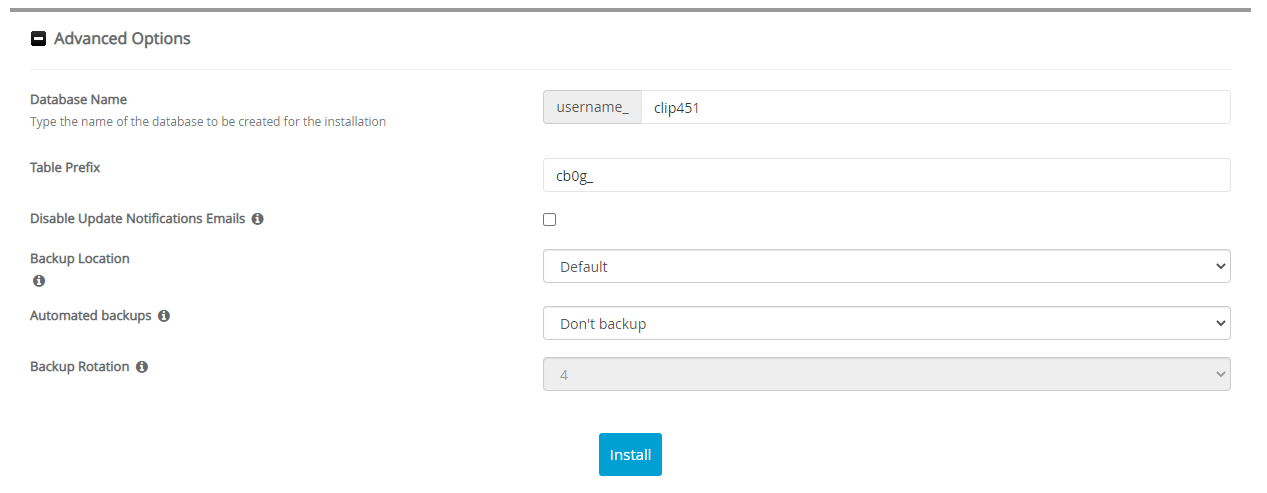
Task: Collapse Advanced Options using the minus icon
Action: 39,39
